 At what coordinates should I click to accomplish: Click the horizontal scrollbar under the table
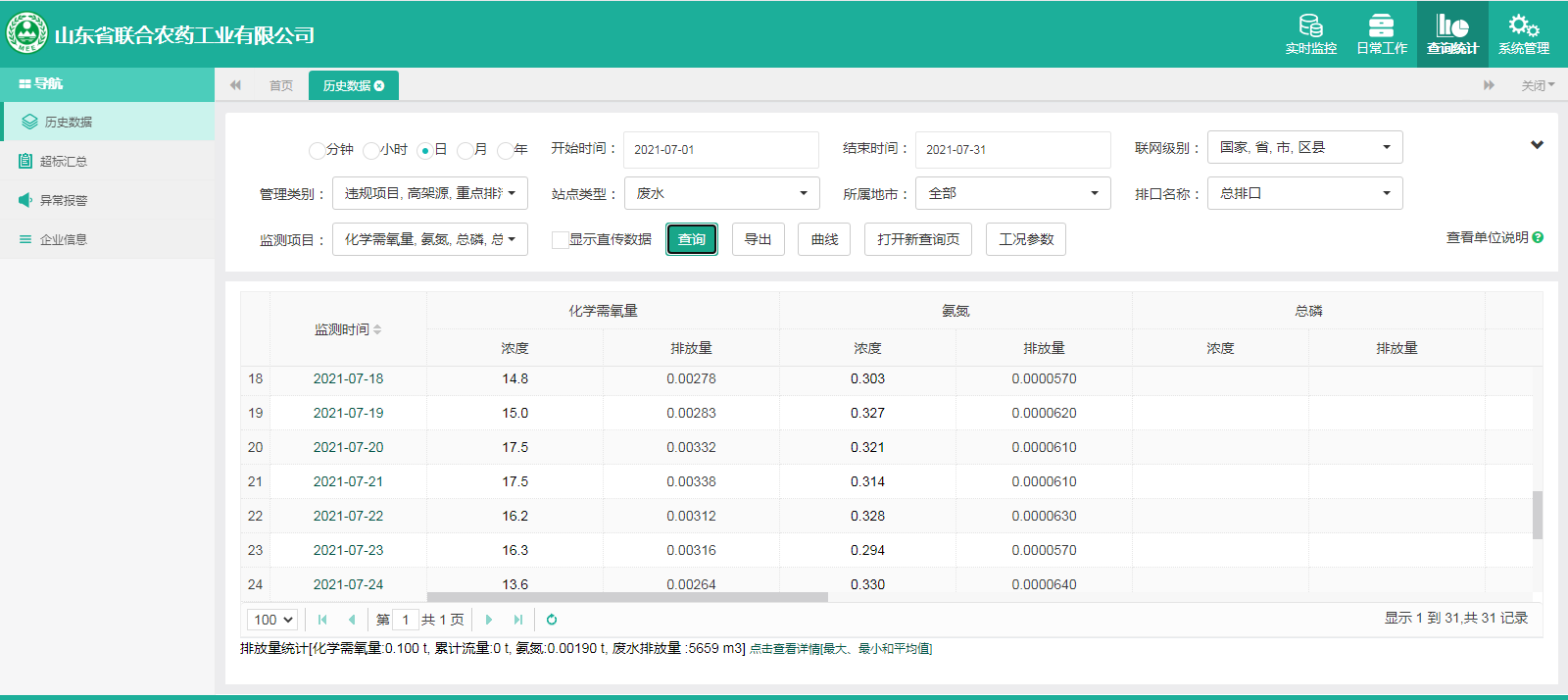tap(627, 597)
